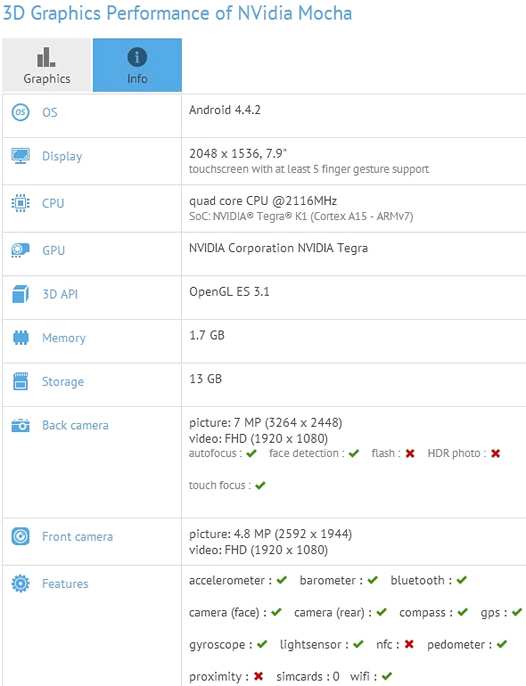Click the 'SoC: NVIDIA Tegra K1' line
Viewport: 526px width, 686px height.
301,217
